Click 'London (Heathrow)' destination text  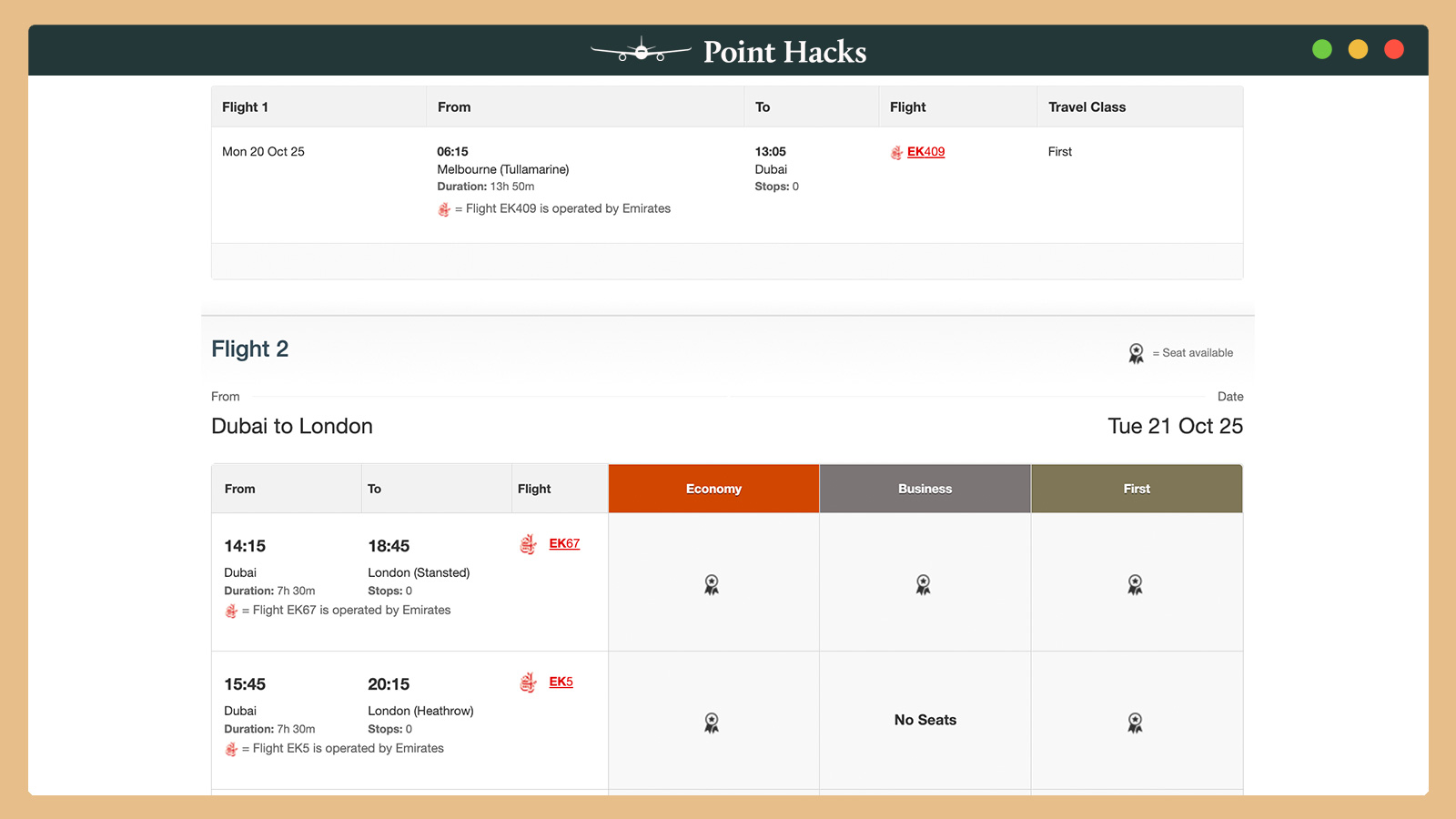pyautogui.click(x=420, y=711)
